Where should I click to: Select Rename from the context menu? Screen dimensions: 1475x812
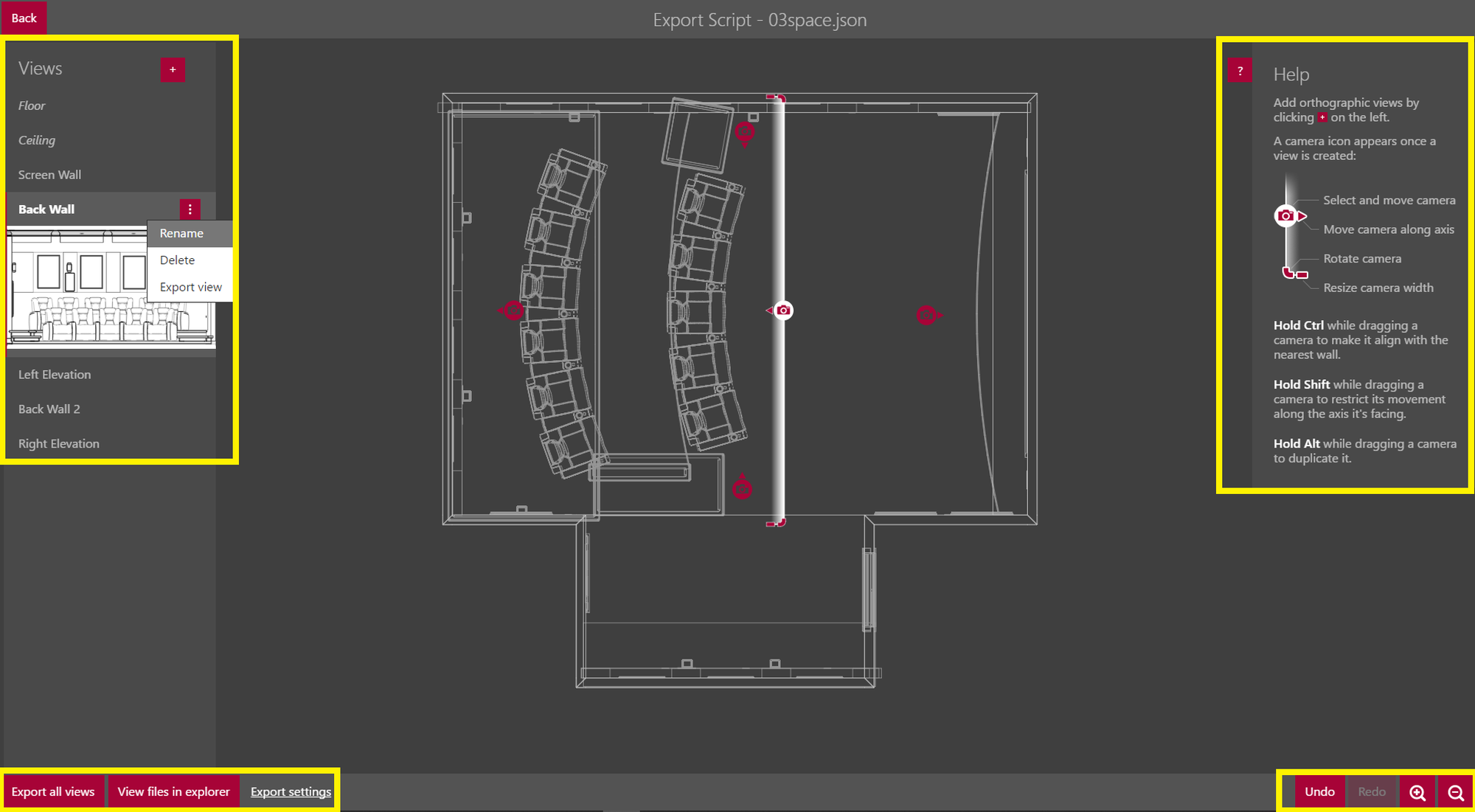181,232
